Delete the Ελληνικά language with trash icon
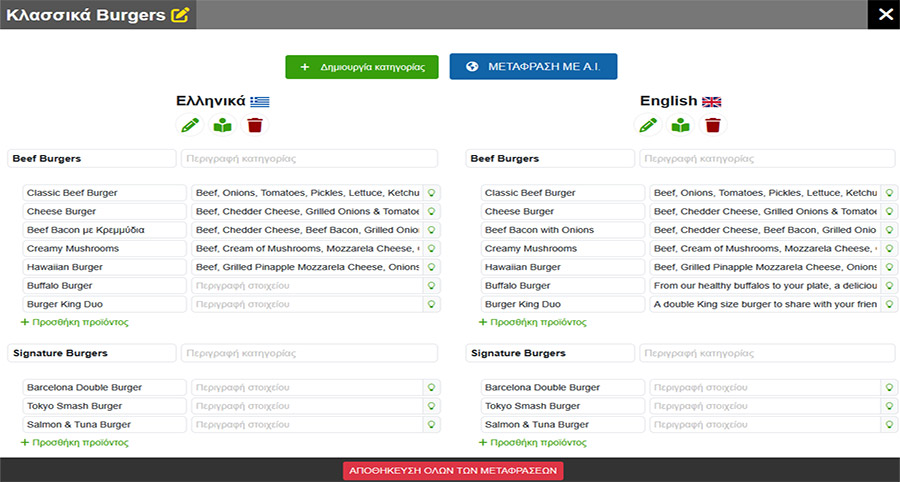This screenshot has width=900, height=482. point(255,125)
